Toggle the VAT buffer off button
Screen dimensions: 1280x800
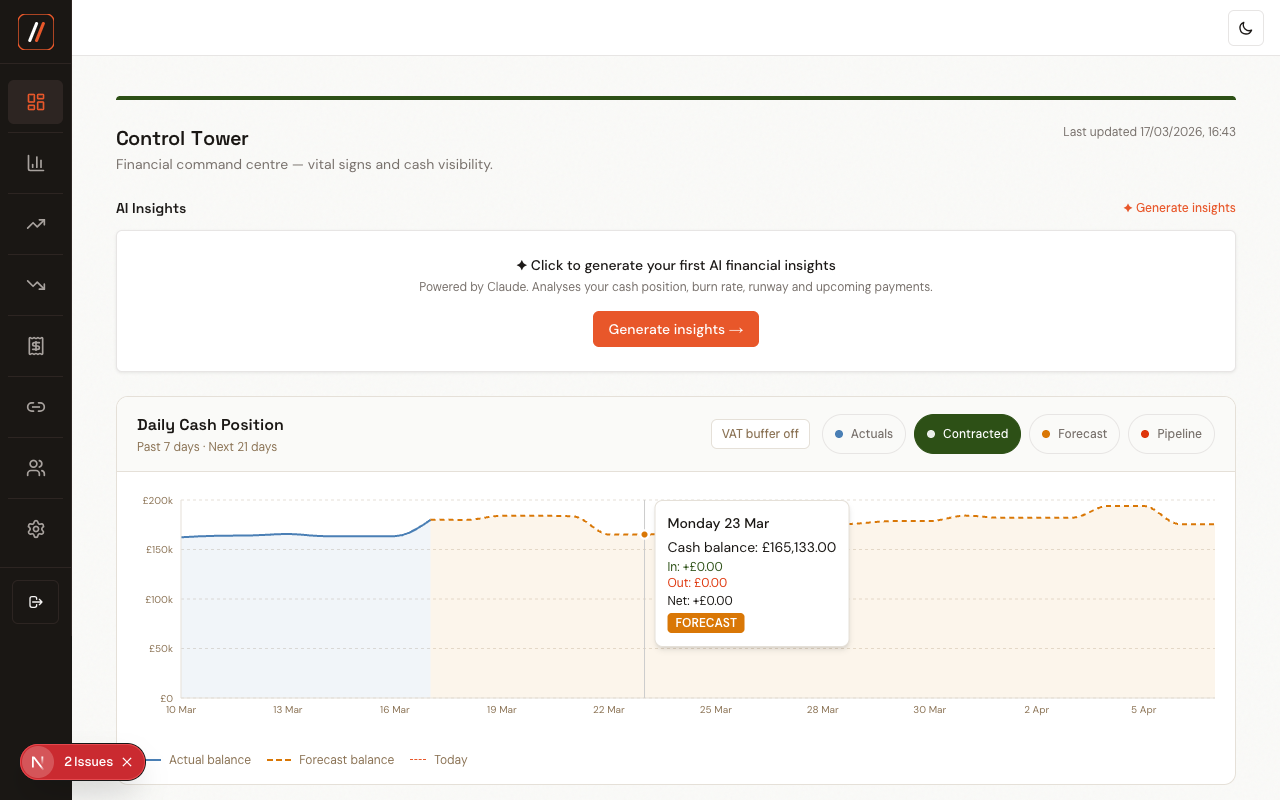(x=760, y=434)
